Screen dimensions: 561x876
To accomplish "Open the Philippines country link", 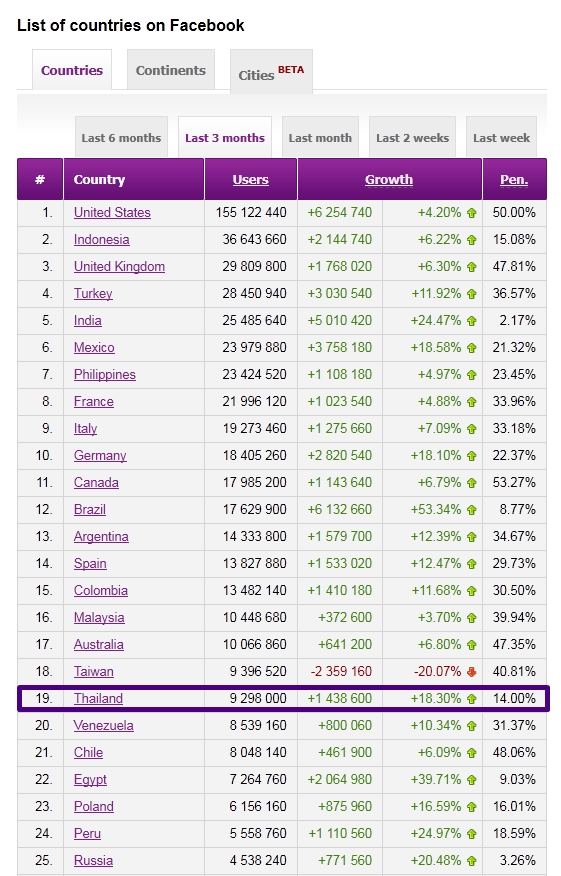I will [x=105, y=374].
